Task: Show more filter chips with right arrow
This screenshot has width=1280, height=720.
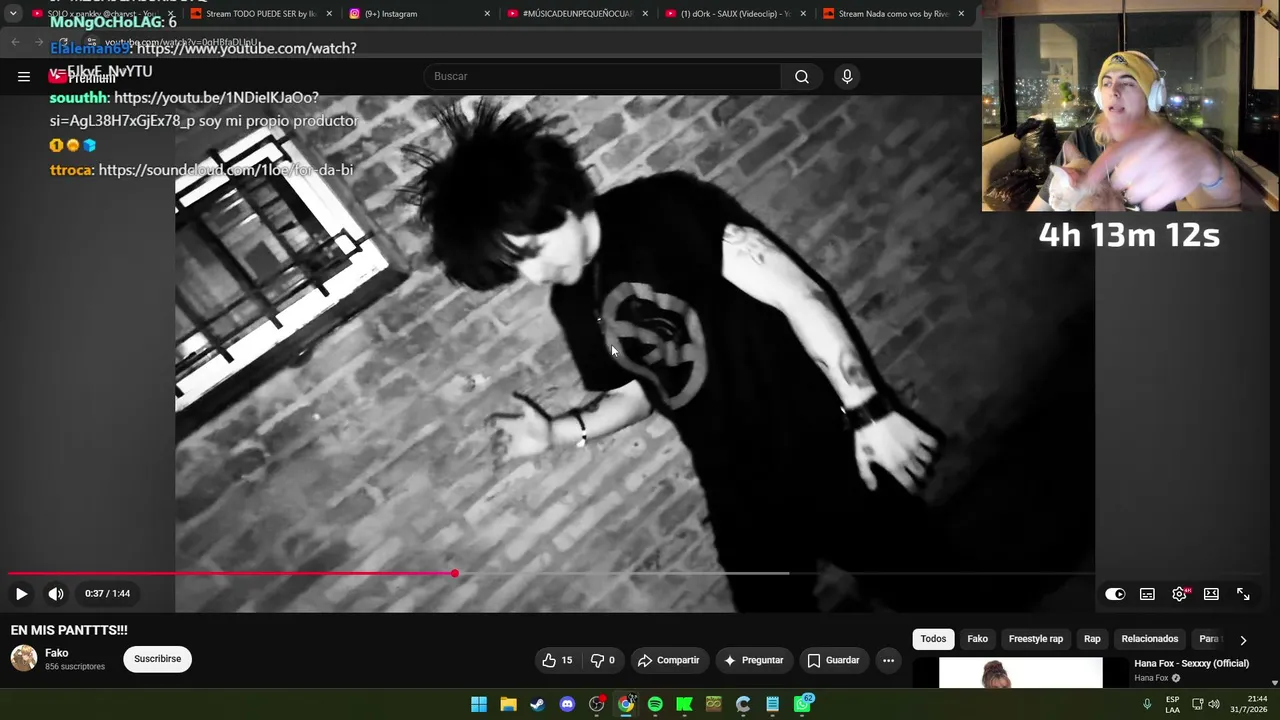Action: (1243, 640)
